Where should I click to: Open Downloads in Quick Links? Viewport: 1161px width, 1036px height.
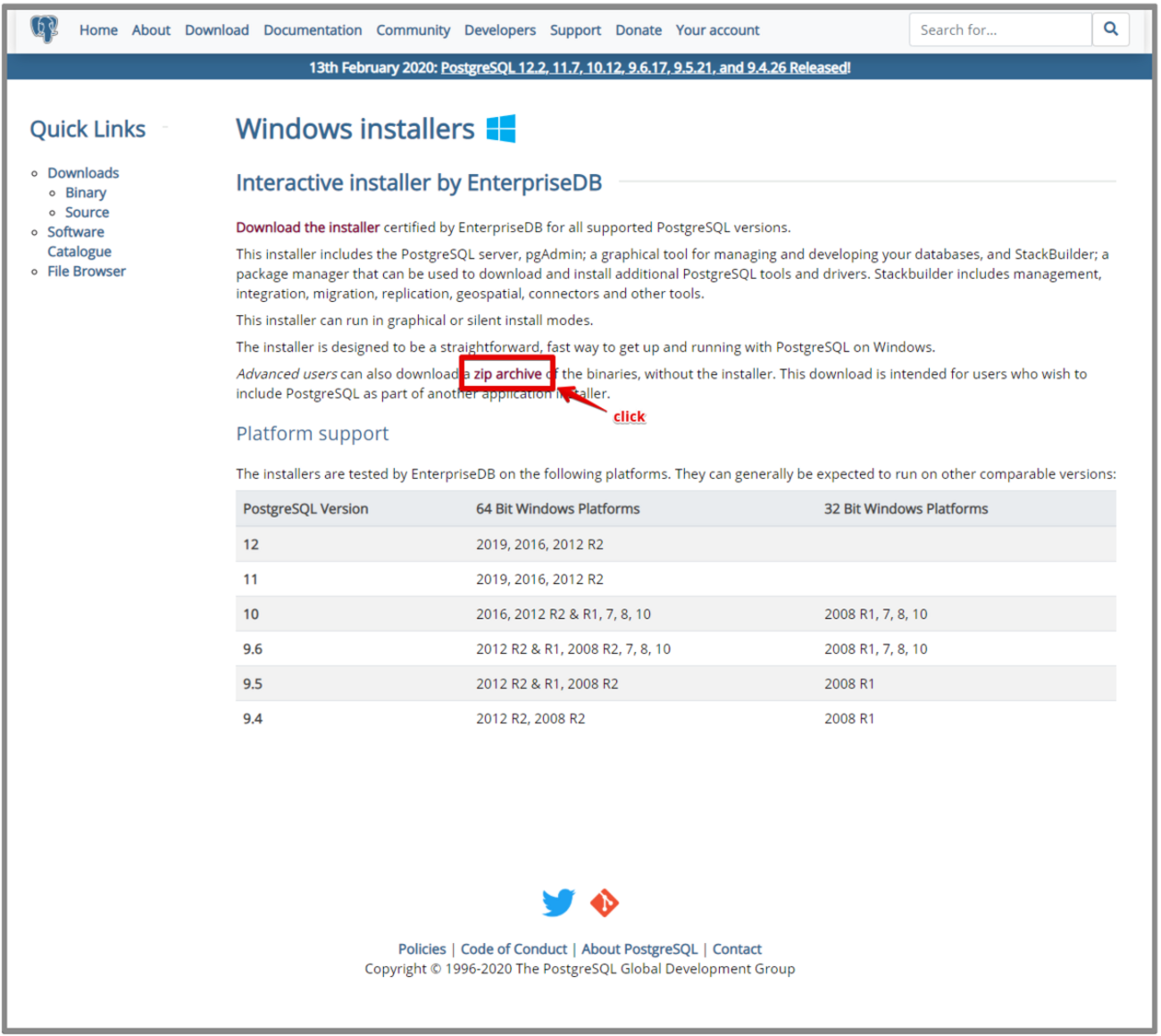[x=83, y=172]
